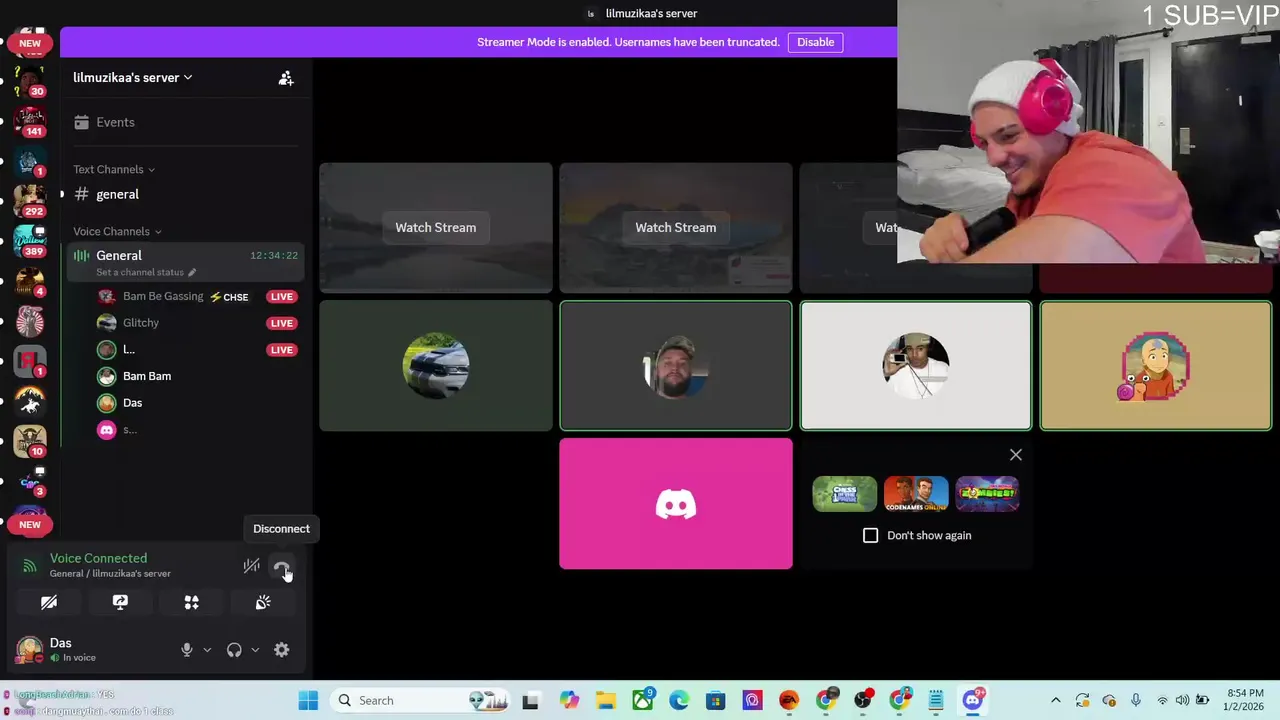
Task: Open Xbox app from taskbar
Action: pyautogui.click(x=642, y=700)
